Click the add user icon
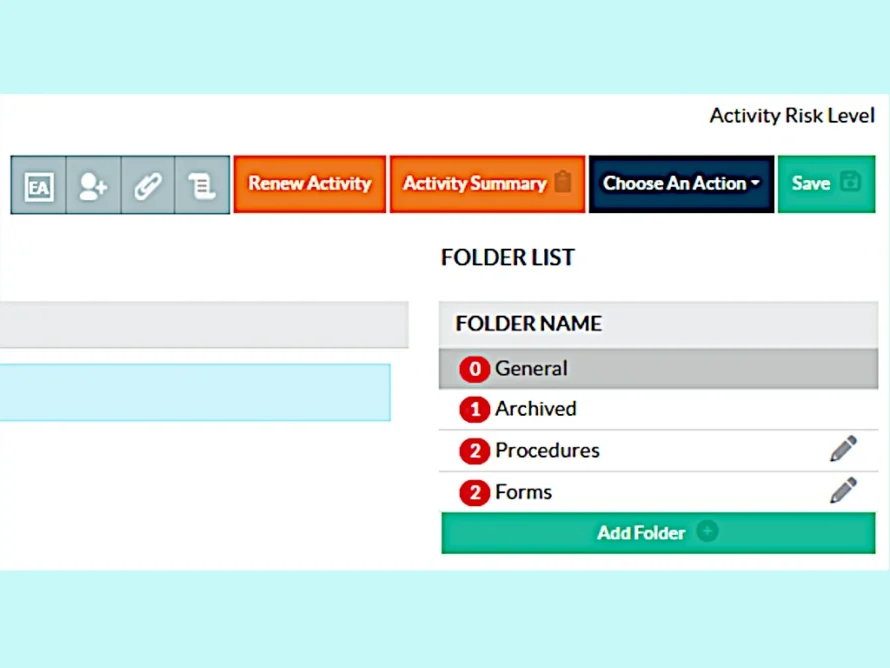 point(93,185)
